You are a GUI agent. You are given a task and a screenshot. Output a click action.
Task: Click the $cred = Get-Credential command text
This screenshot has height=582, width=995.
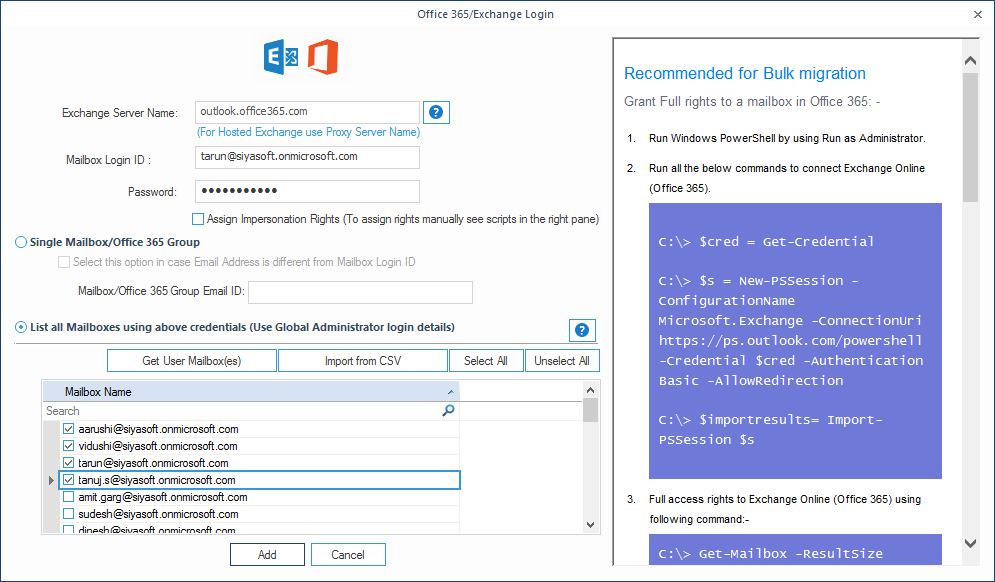coord(766,241)
